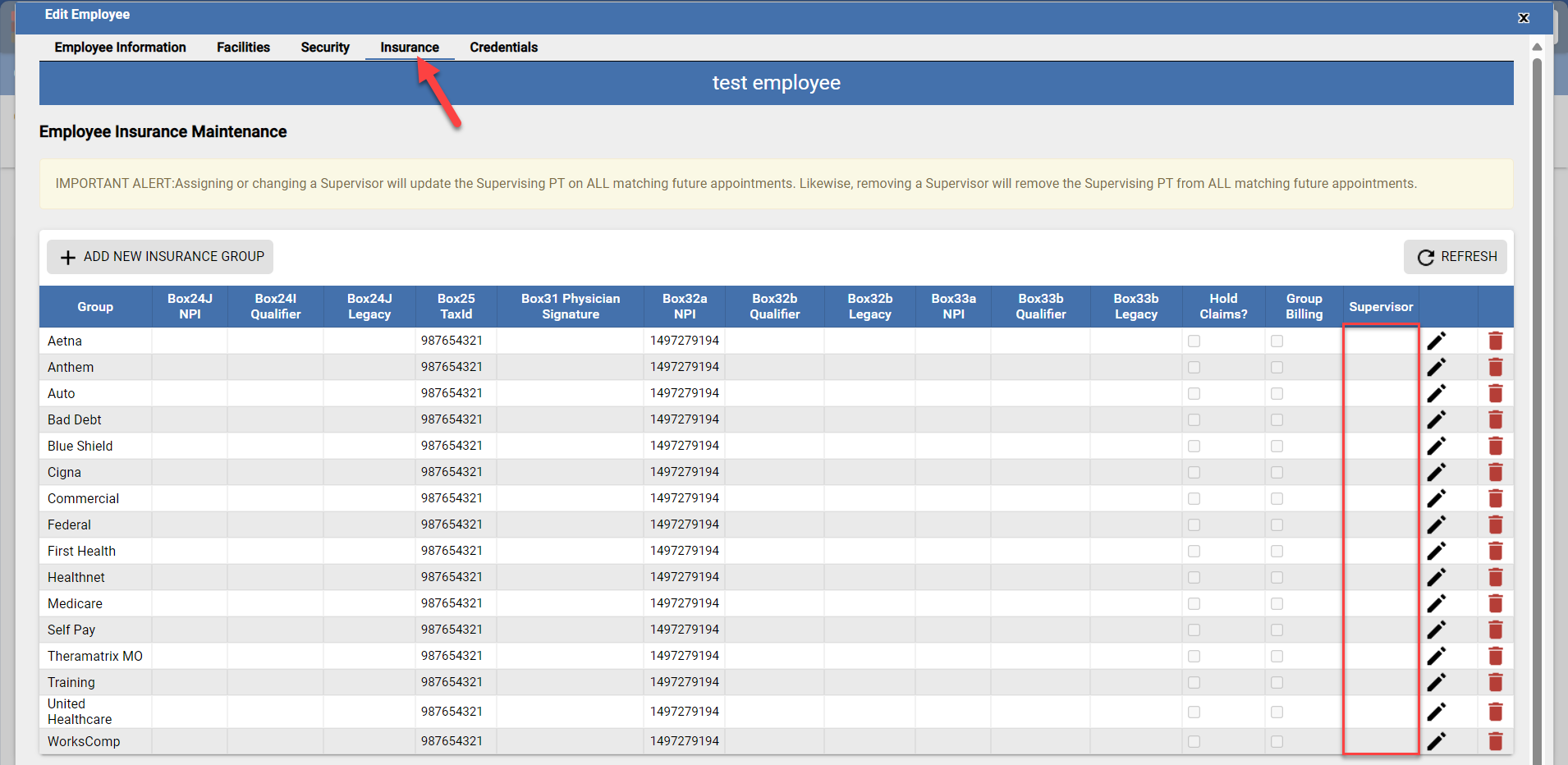Screen dimensions: 1568x765
Task: Remove the Self Pay row via trash icon
Action: tap(1495, 630)
